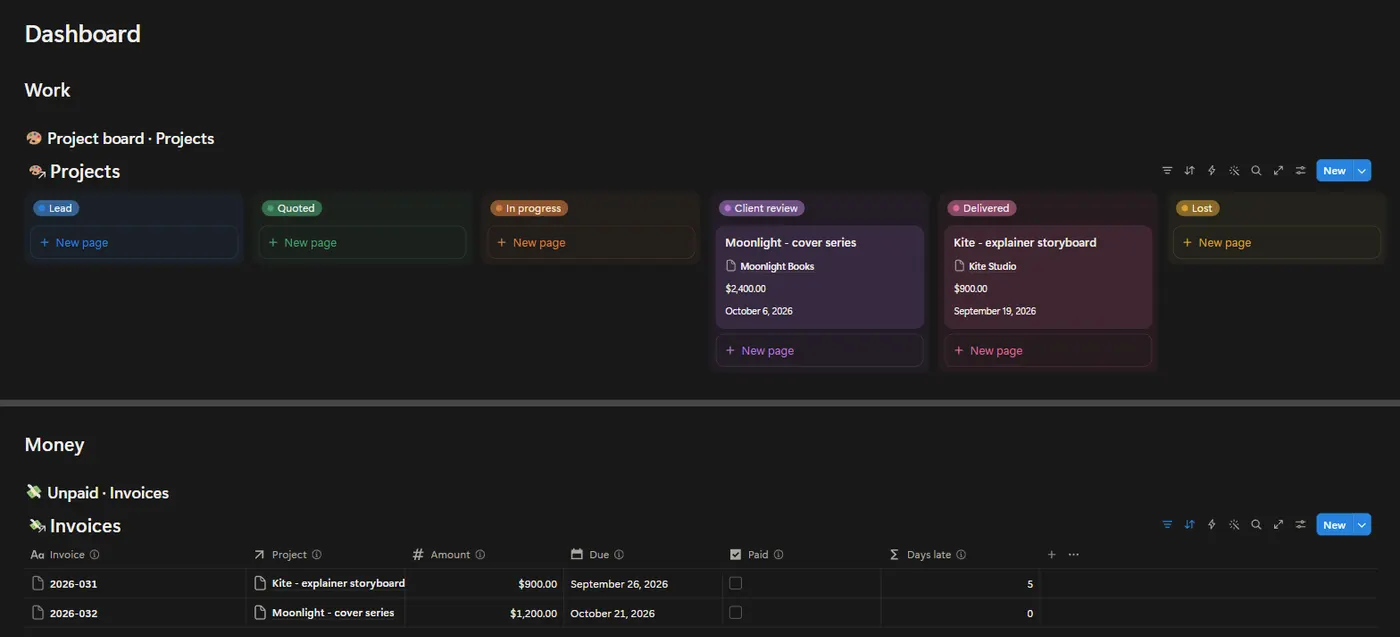Open Projects automations lightning icon
The height and width of the screenshot is (637, 1400).
pos(1212,171)
